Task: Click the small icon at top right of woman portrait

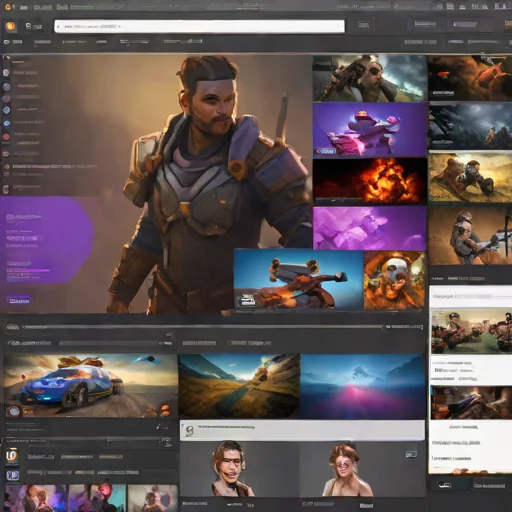Action: tap(411, 454)
